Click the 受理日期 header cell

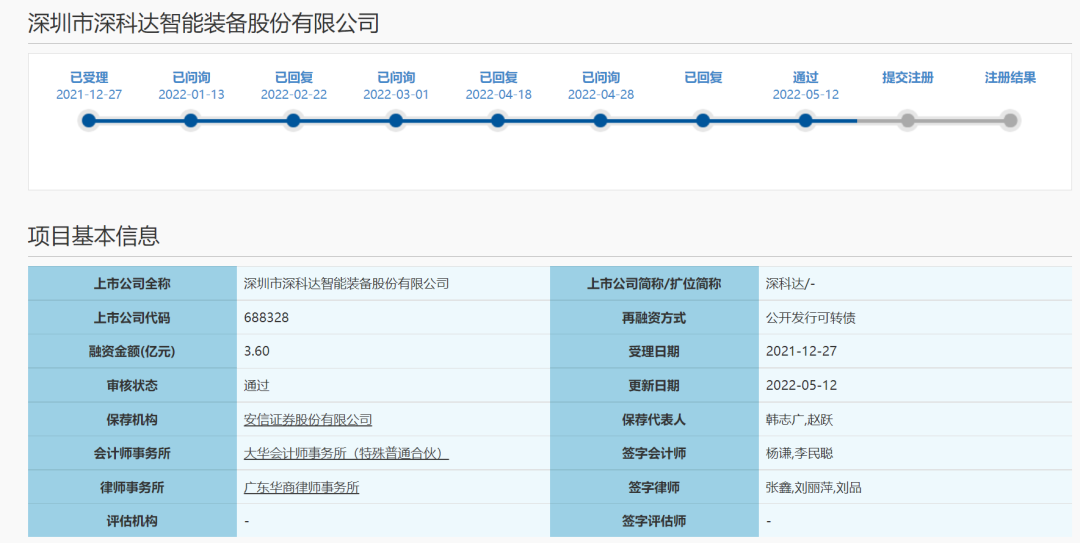(654, 351)
